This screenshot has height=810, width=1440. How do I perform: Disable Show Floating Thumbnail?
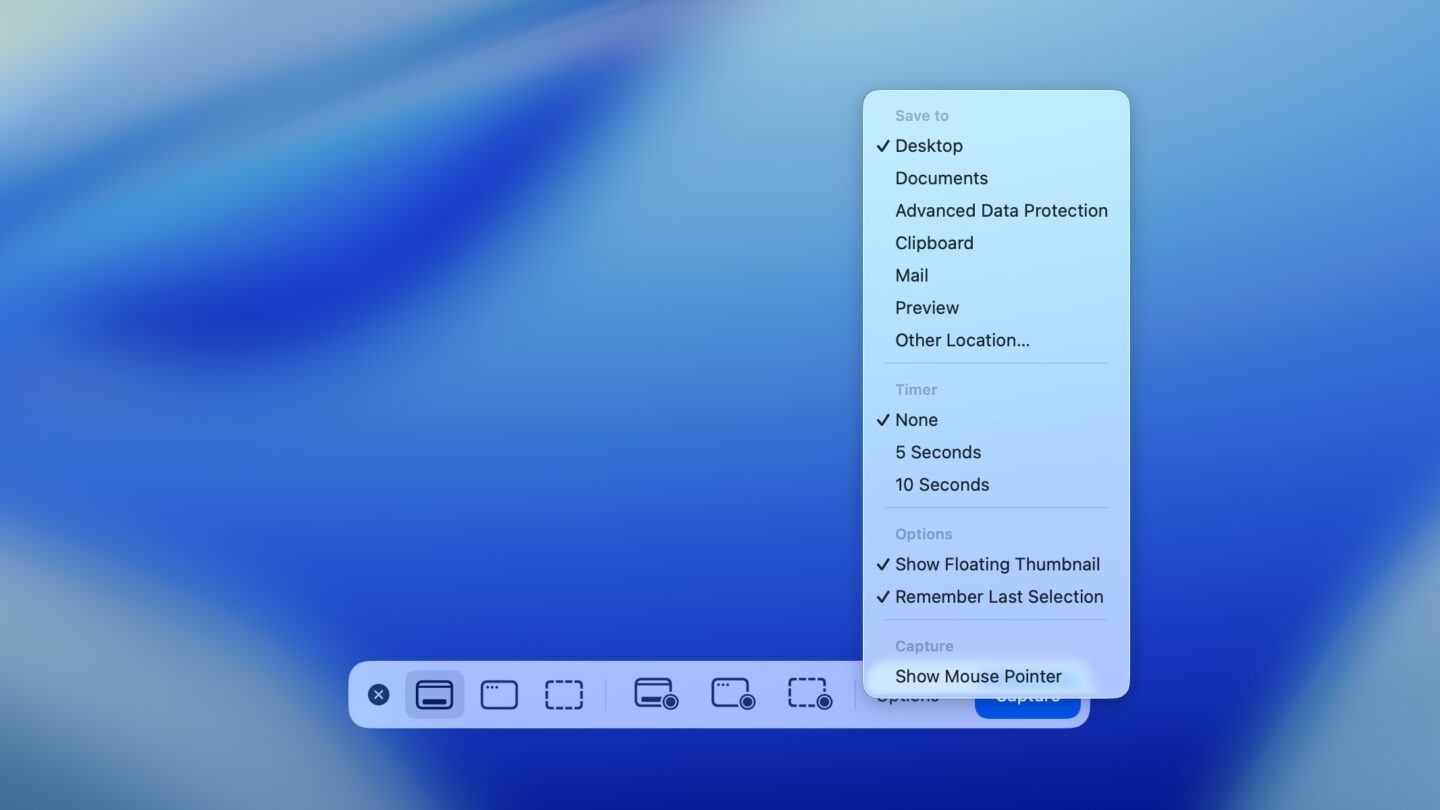point(997,564)
